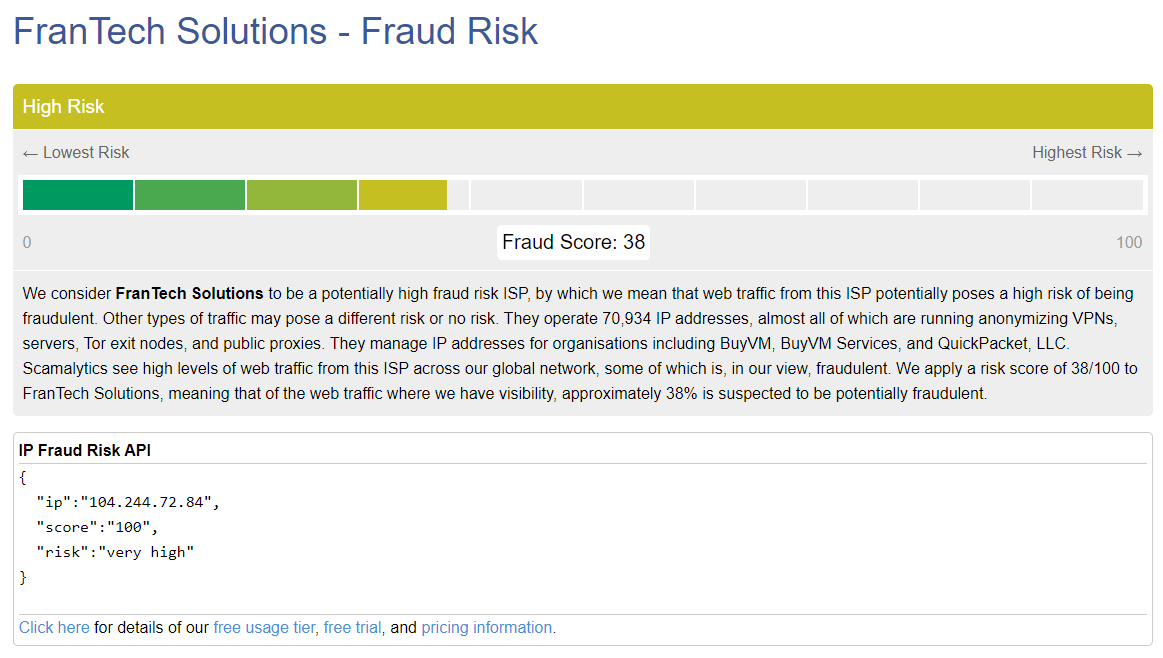Click the "Fraud Score: 38" badge

coord(574,242)
